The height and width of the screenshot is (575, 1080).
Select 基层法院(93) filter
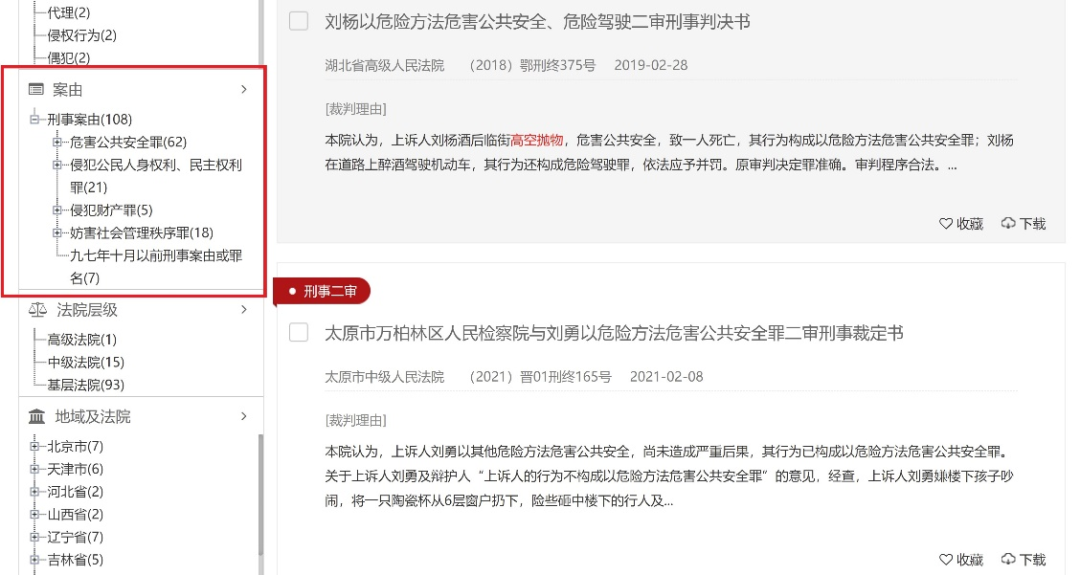pyautogui.click(x=85, y=385)
